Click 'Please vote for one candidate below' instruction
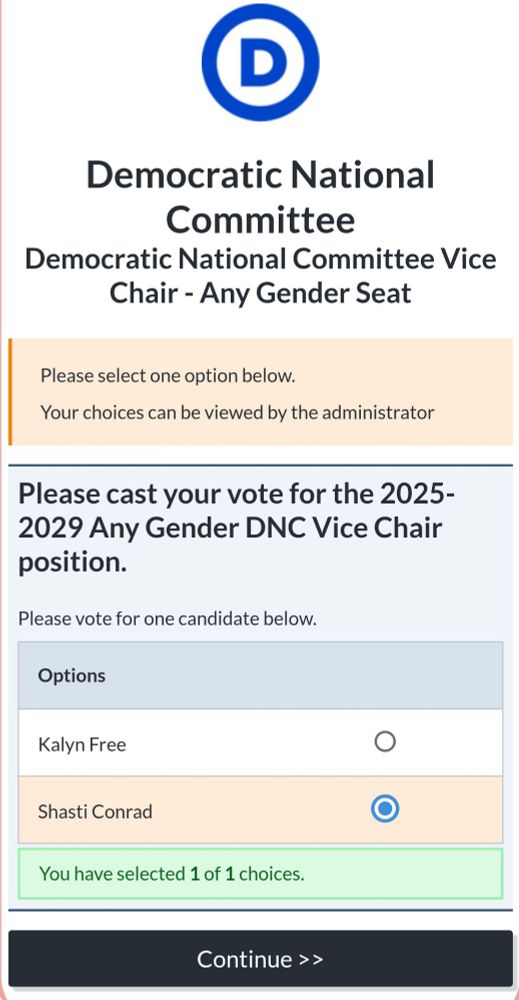Screen dimensions: 519x1000 coord(167,618)
